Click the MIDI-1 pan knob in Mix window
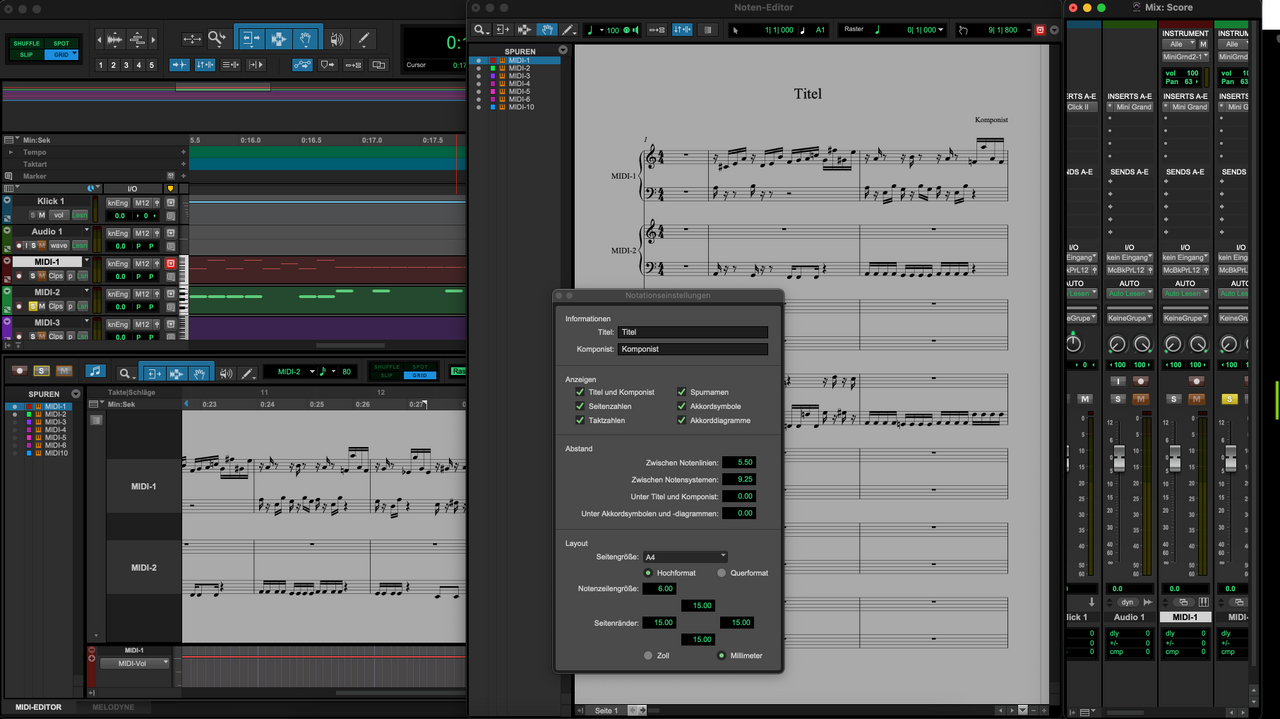1280x719 pixels. tap(1173, 343)
